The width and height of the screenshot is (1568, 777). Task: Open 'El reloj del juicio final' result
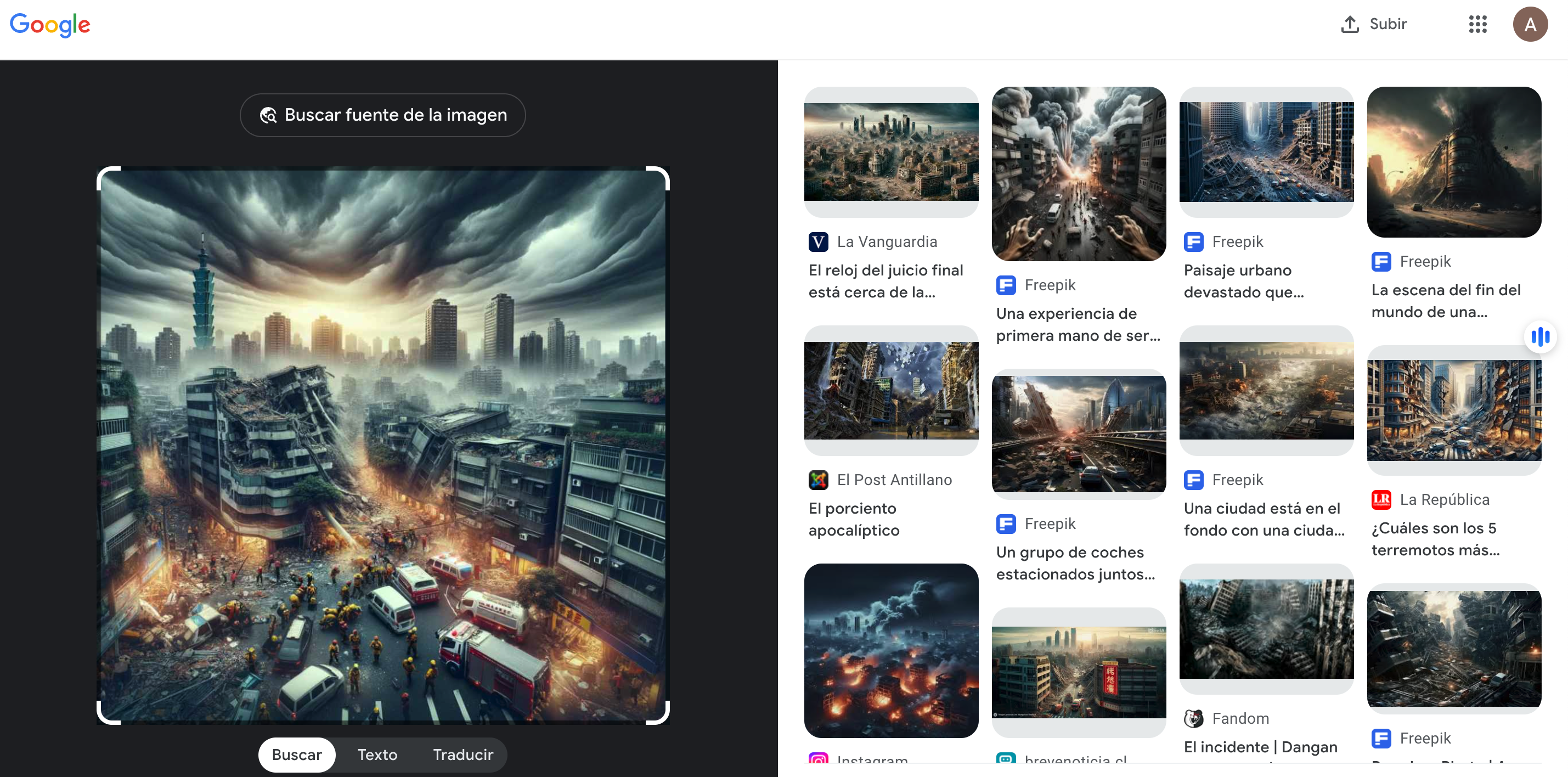tap(885, 281)
